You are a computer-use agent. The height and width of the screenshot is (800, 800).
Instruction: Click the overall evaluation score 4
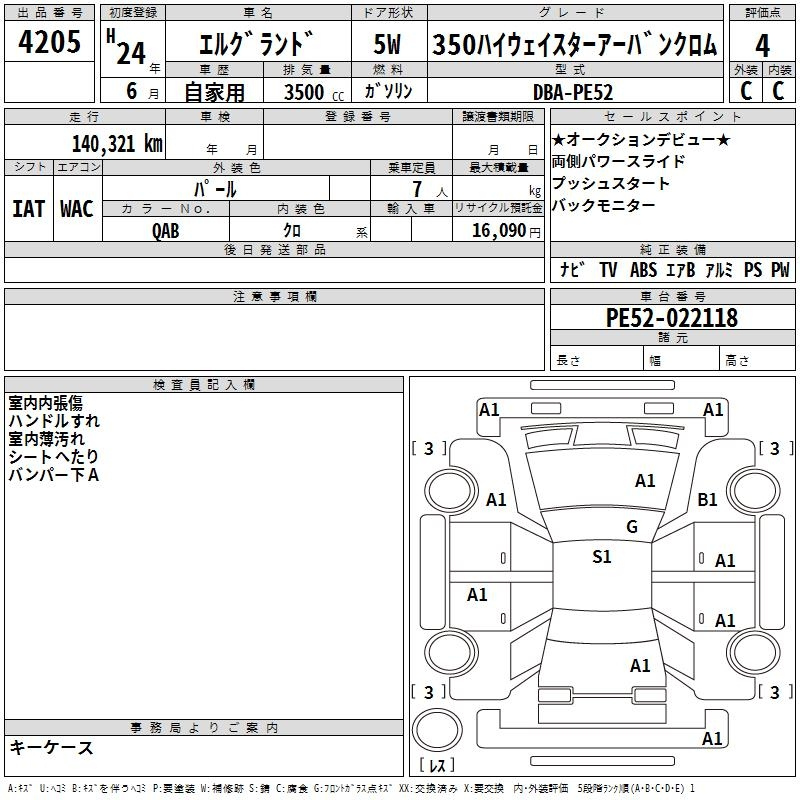click(762, 46)
